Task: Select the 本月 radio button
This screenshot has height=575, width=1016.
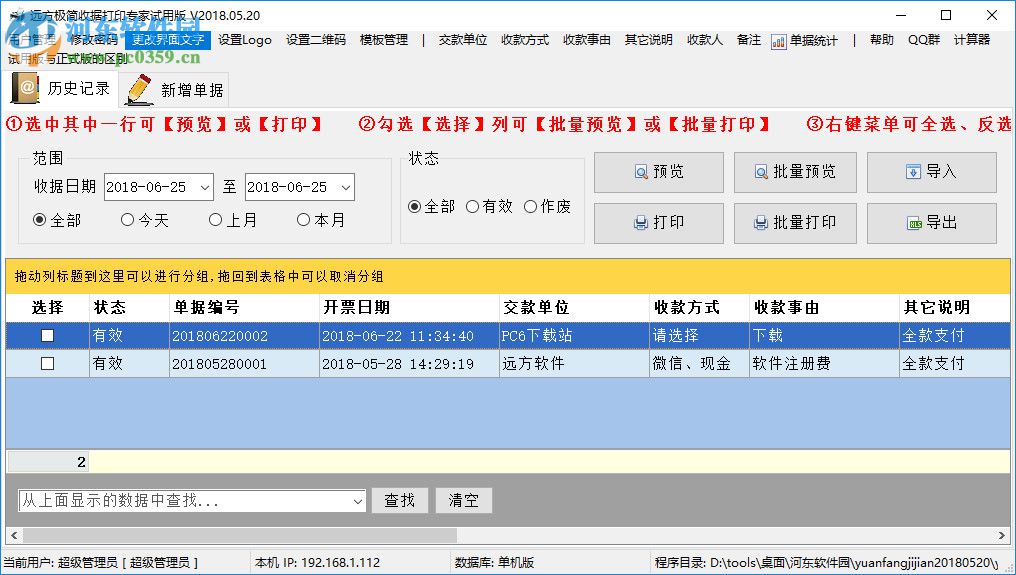Action: [x=303, y=220]
